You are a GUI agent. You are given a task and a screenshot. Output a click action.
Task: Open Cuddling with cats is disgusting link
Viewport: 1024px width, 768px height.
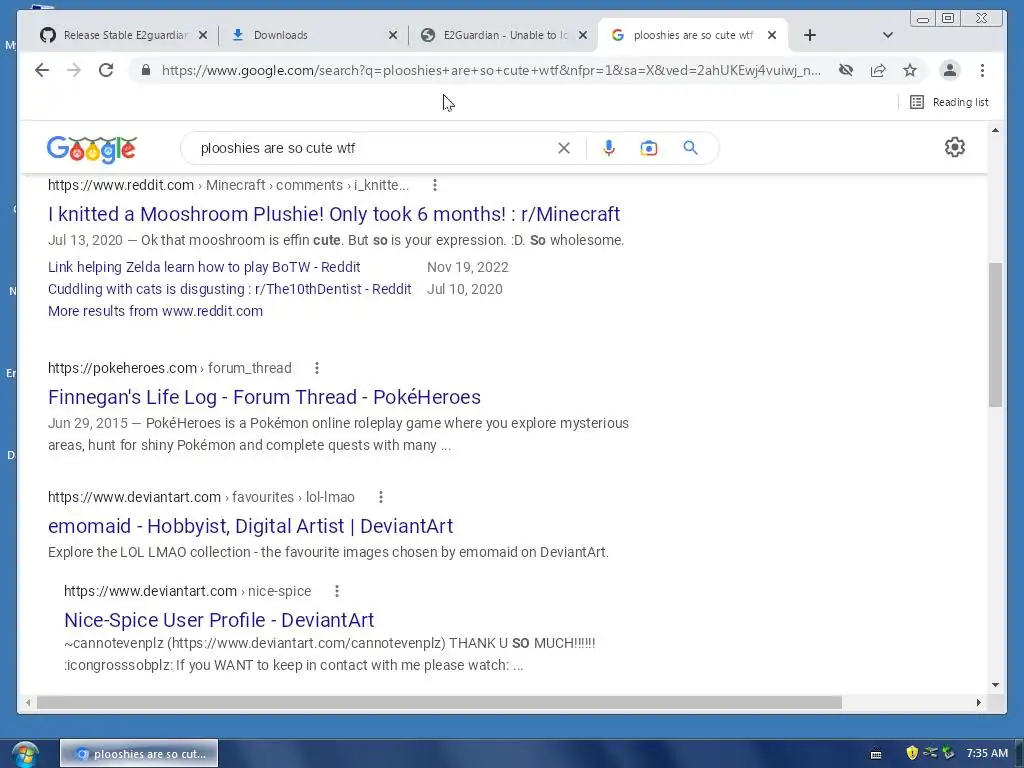[x=229, y=289]
